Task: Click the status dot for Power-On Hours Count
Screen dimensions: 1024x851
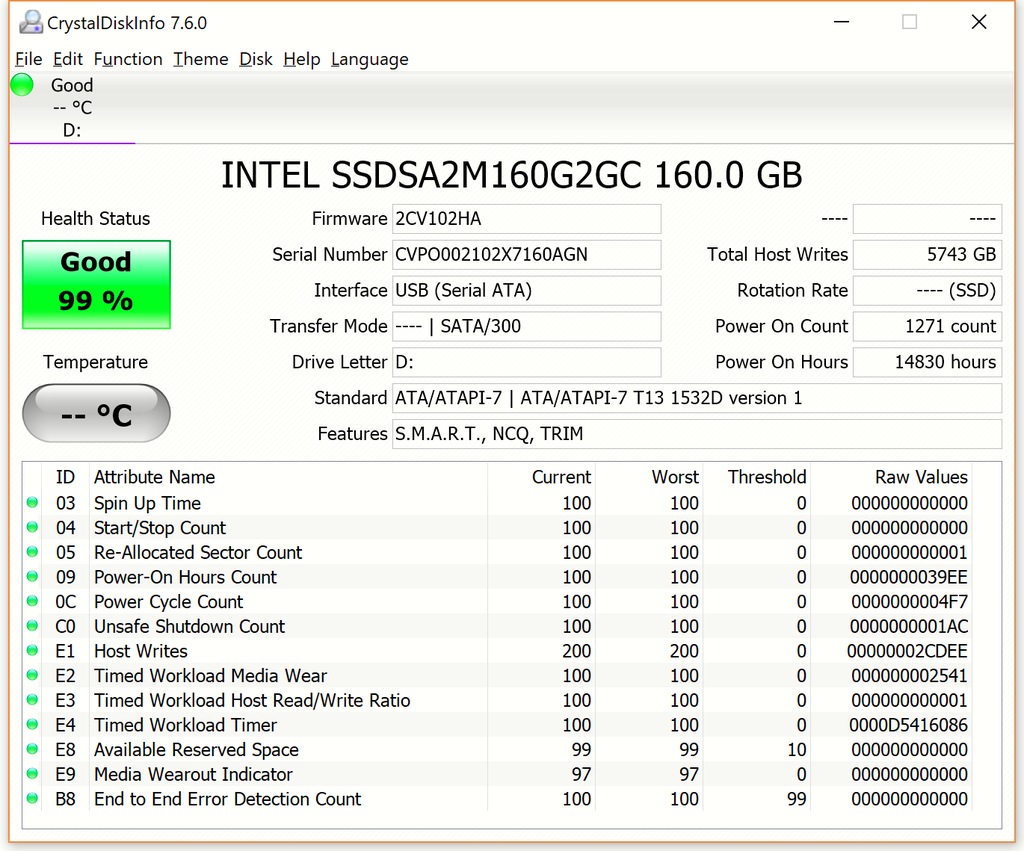Action: click(x=32, y=577)
